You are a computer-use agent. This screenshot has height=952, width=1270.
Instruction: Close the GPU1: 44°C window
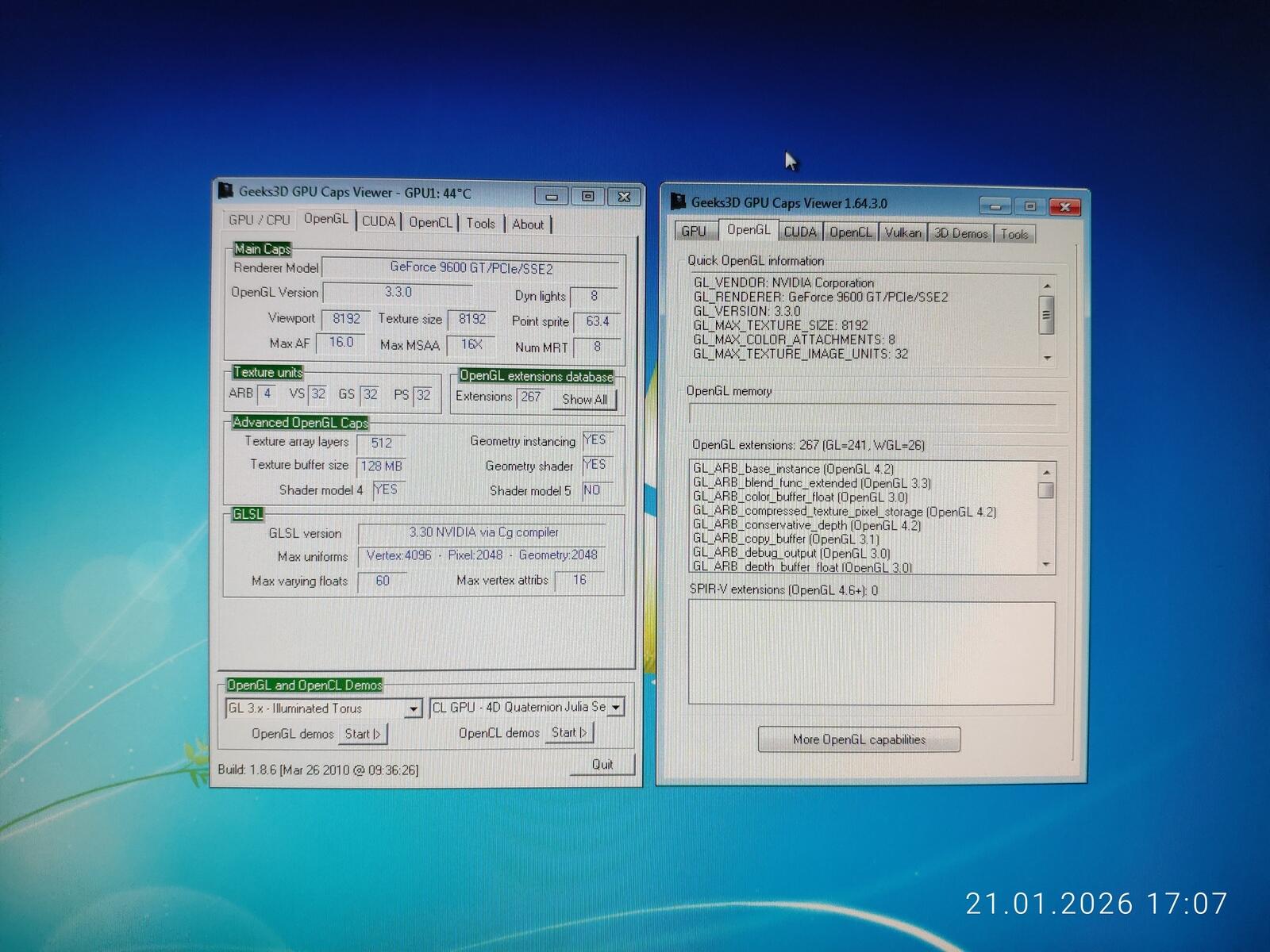624,196
